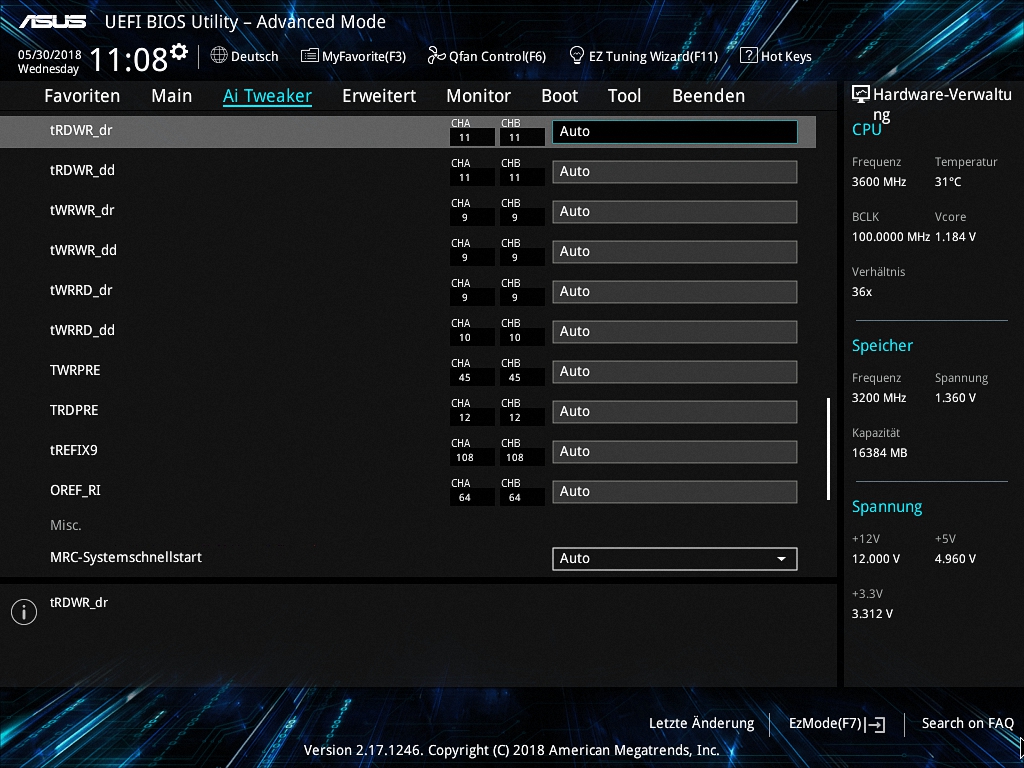This screenshot has width=1024, height=768.
Task: Select the TRDPRE row label
Action: pyautogui.click(x=74, y=410)
